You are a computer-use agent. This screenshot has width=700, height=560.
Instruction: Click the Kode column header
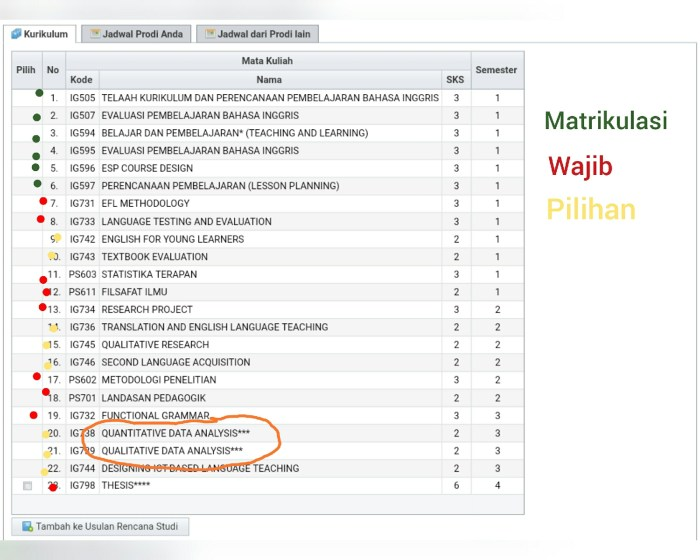tap(81, 80)
